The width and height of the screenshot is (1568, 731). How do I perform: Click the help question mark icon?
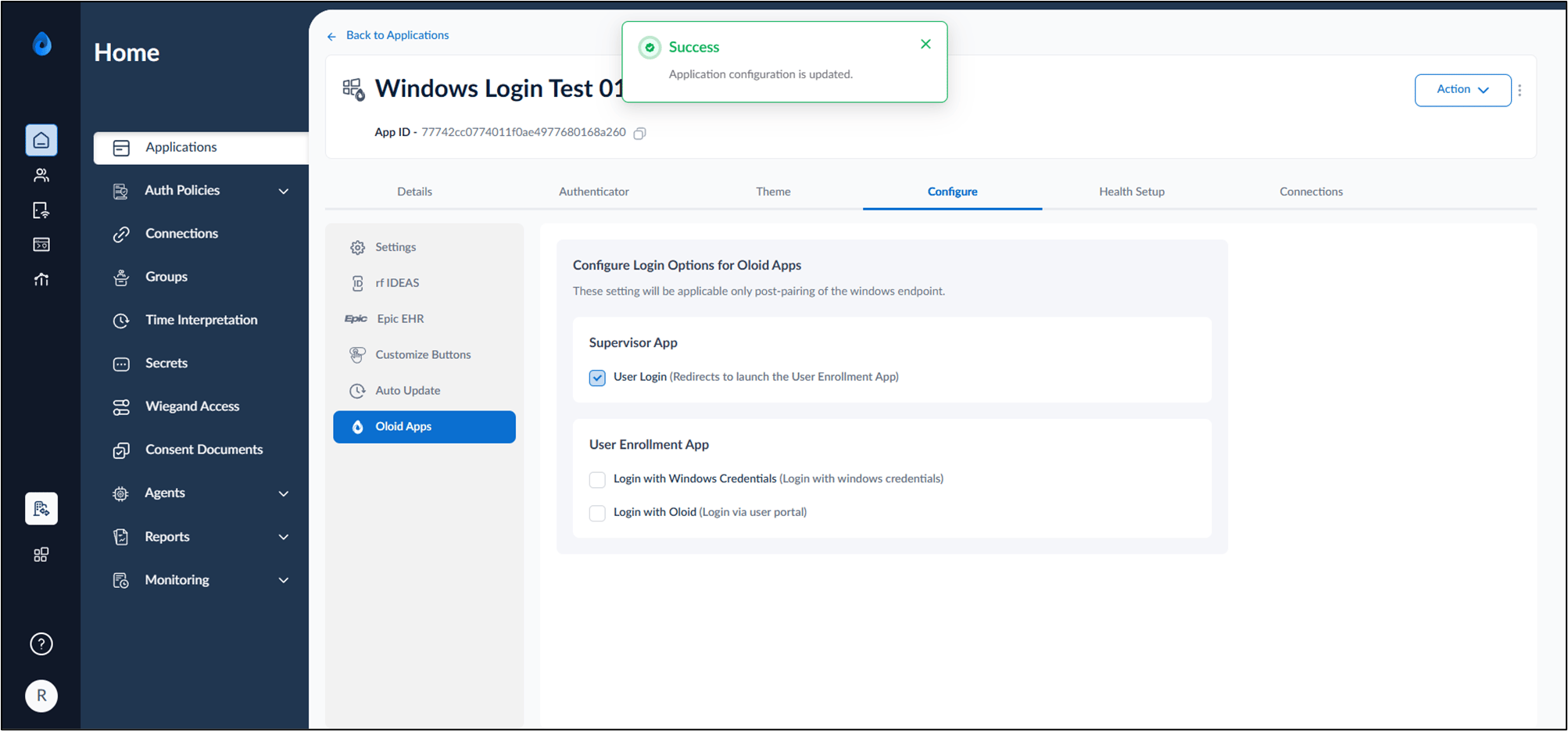[x=41, y=643]
